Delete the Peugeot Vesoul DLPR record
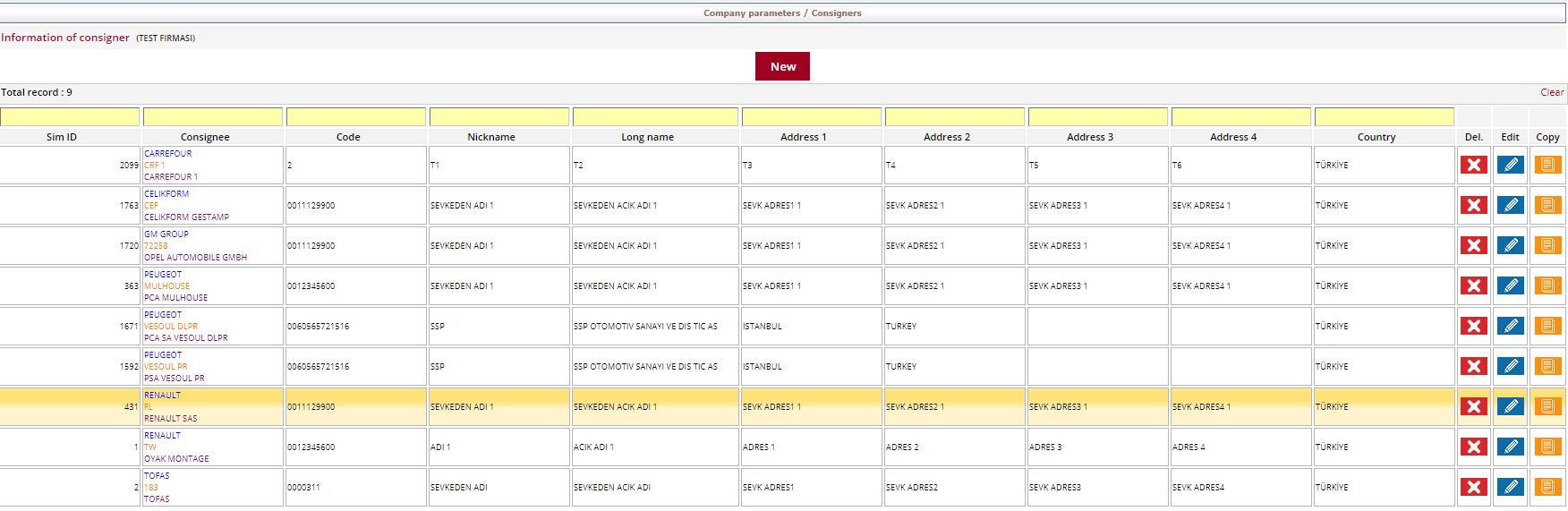 coord(1473,326)
